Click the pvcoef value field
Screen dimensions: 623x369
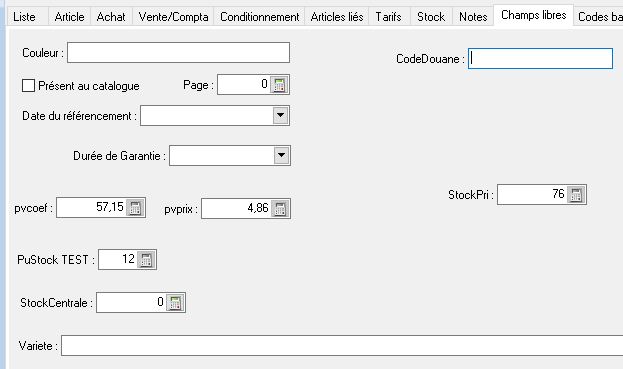coord(91,208)
